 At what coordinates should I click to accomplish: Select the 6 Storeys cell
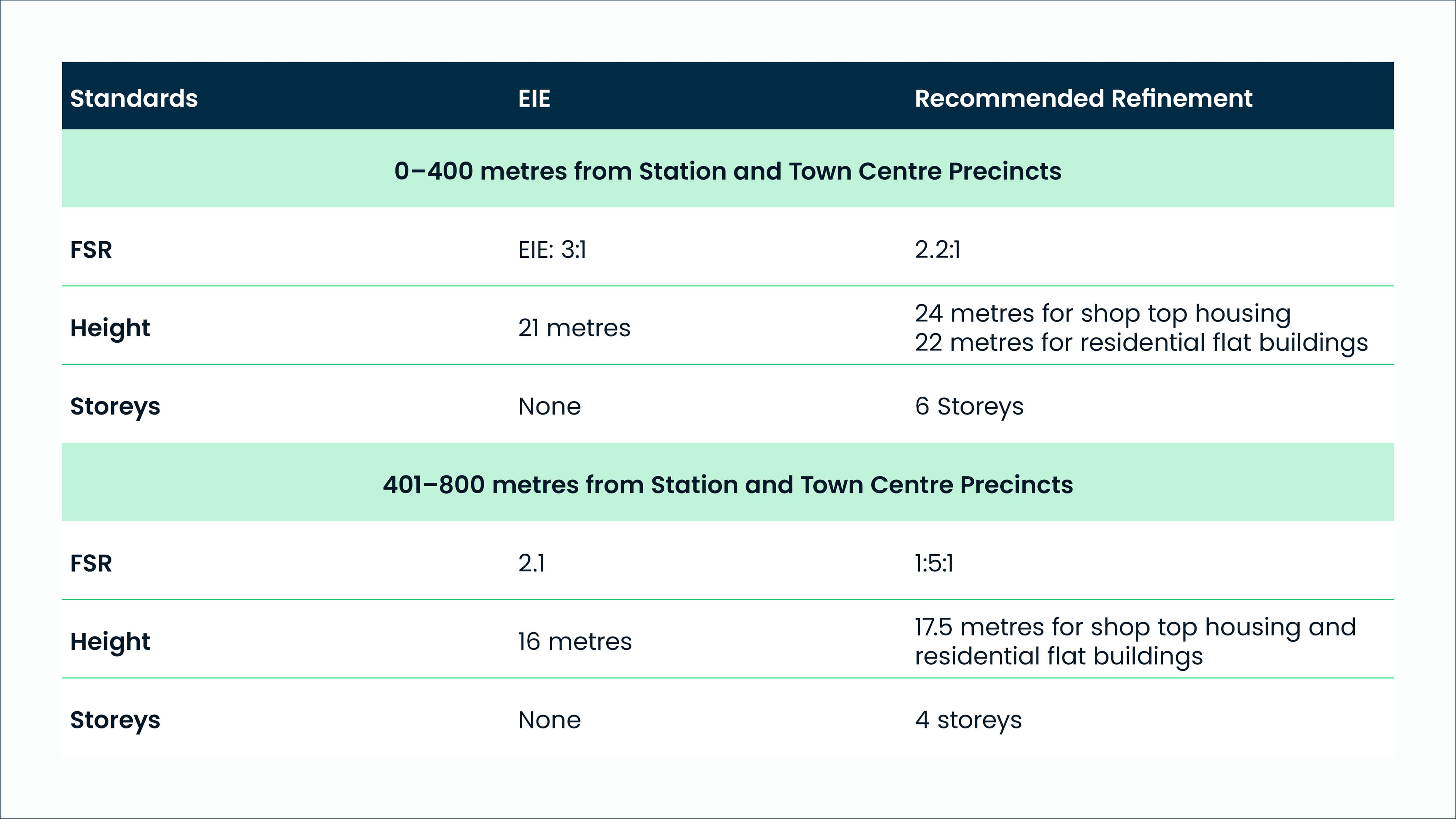point(969,406)
